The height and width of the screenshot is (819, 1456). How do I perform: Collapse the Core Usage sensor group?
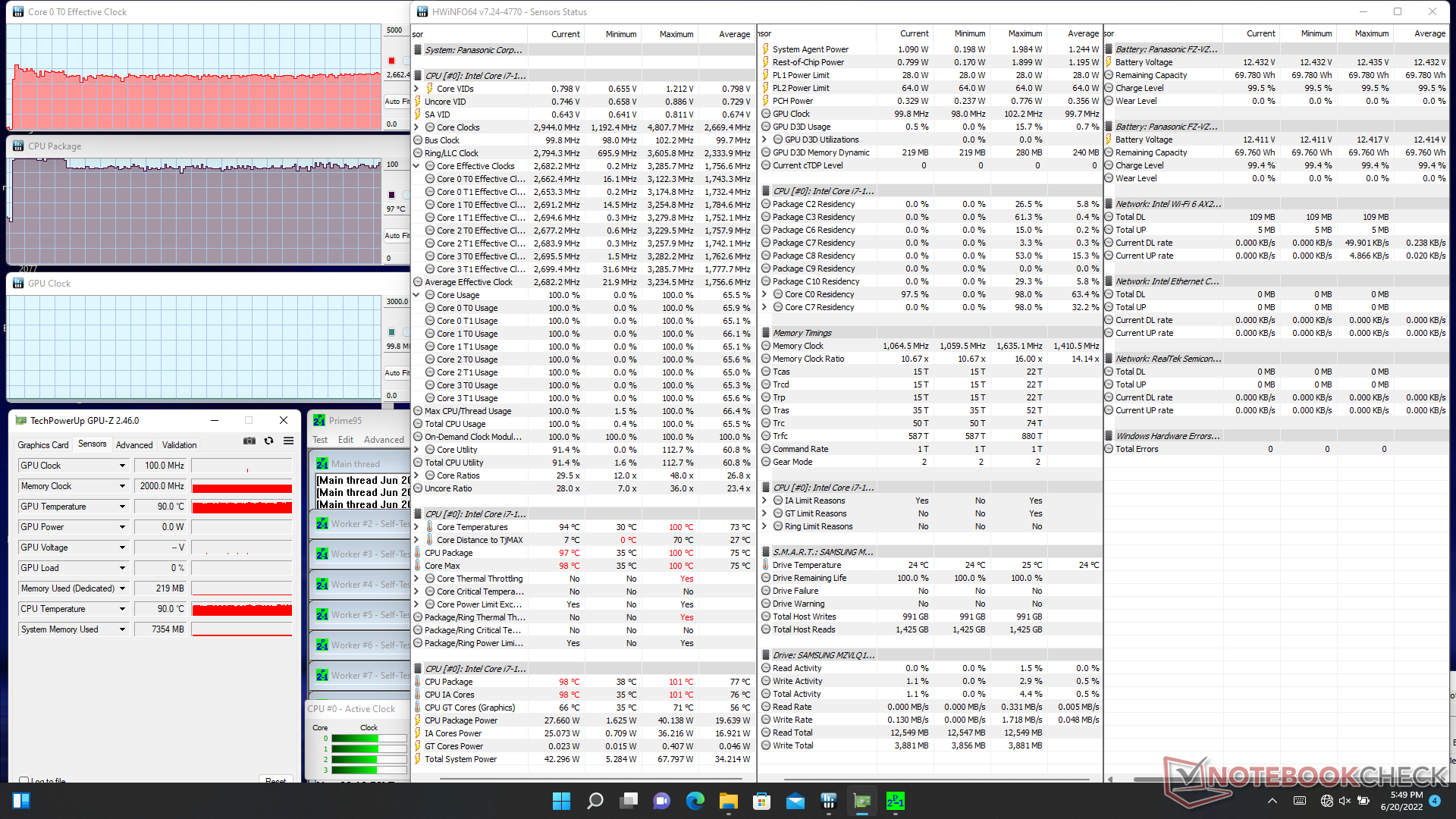pyautogui.click(x=417, y=295)
